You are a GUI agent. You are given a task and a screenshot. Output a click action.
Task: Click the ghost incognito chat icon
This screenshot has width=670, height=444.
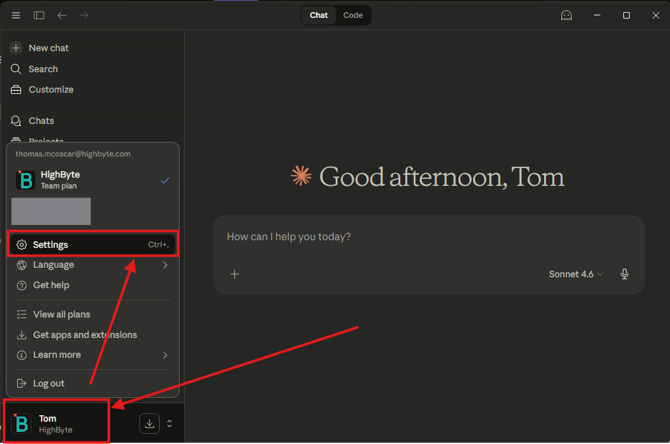tap(566, 15)
